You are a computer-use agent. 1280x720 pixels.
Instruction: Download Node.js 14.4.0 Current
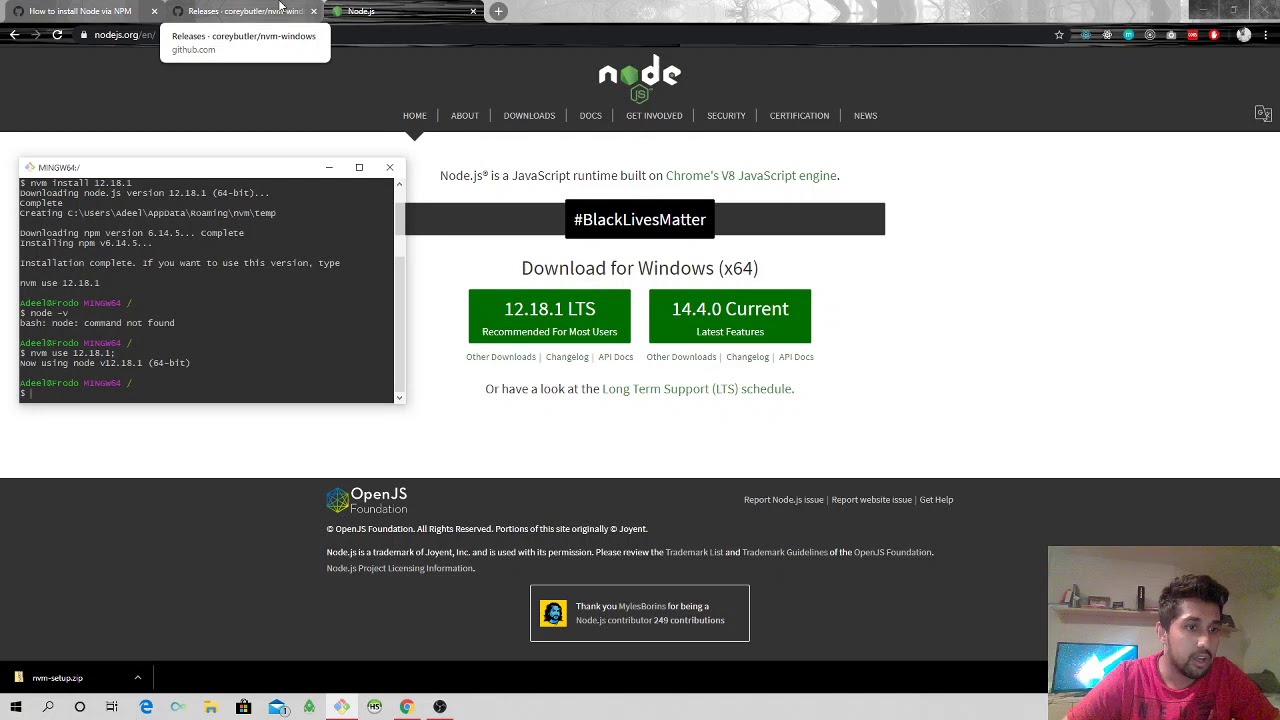click(x=730, y=317)
